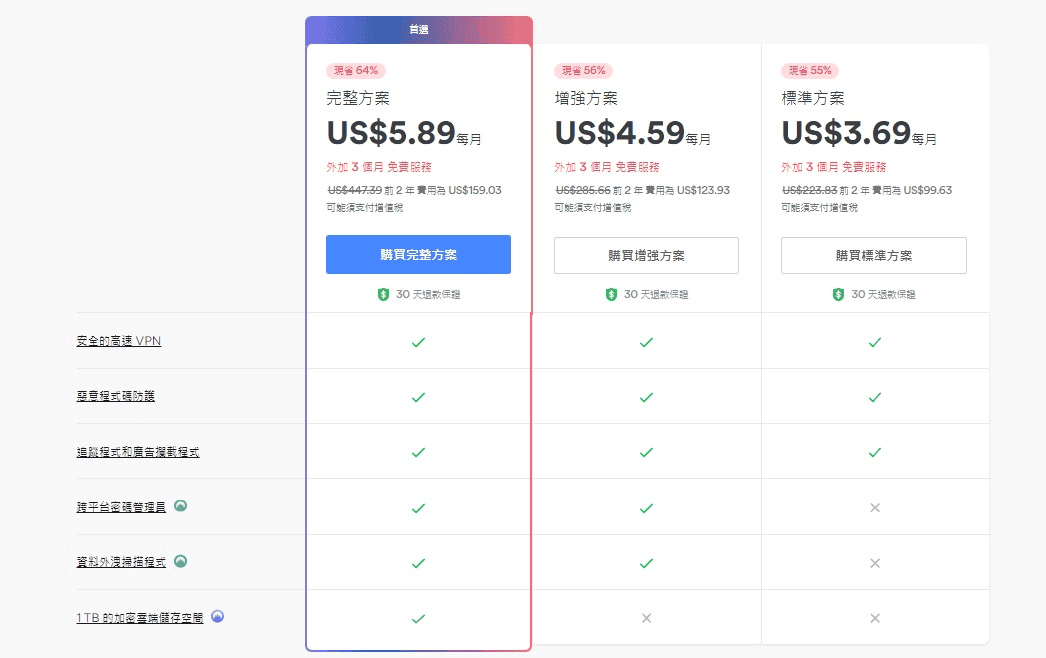Click the struck-through US$285.66 price
The image size is (1046, 658).
[x=582, y=190]
